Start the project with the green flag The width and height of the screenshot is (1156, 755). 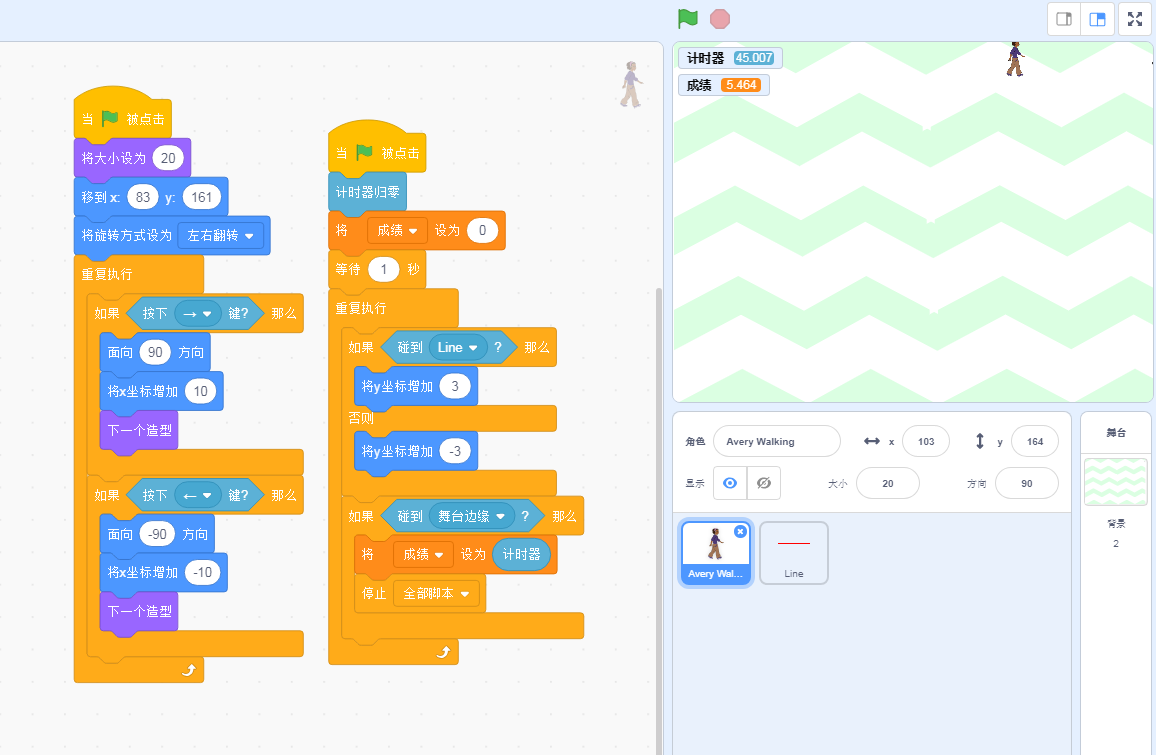pos(687,18)
